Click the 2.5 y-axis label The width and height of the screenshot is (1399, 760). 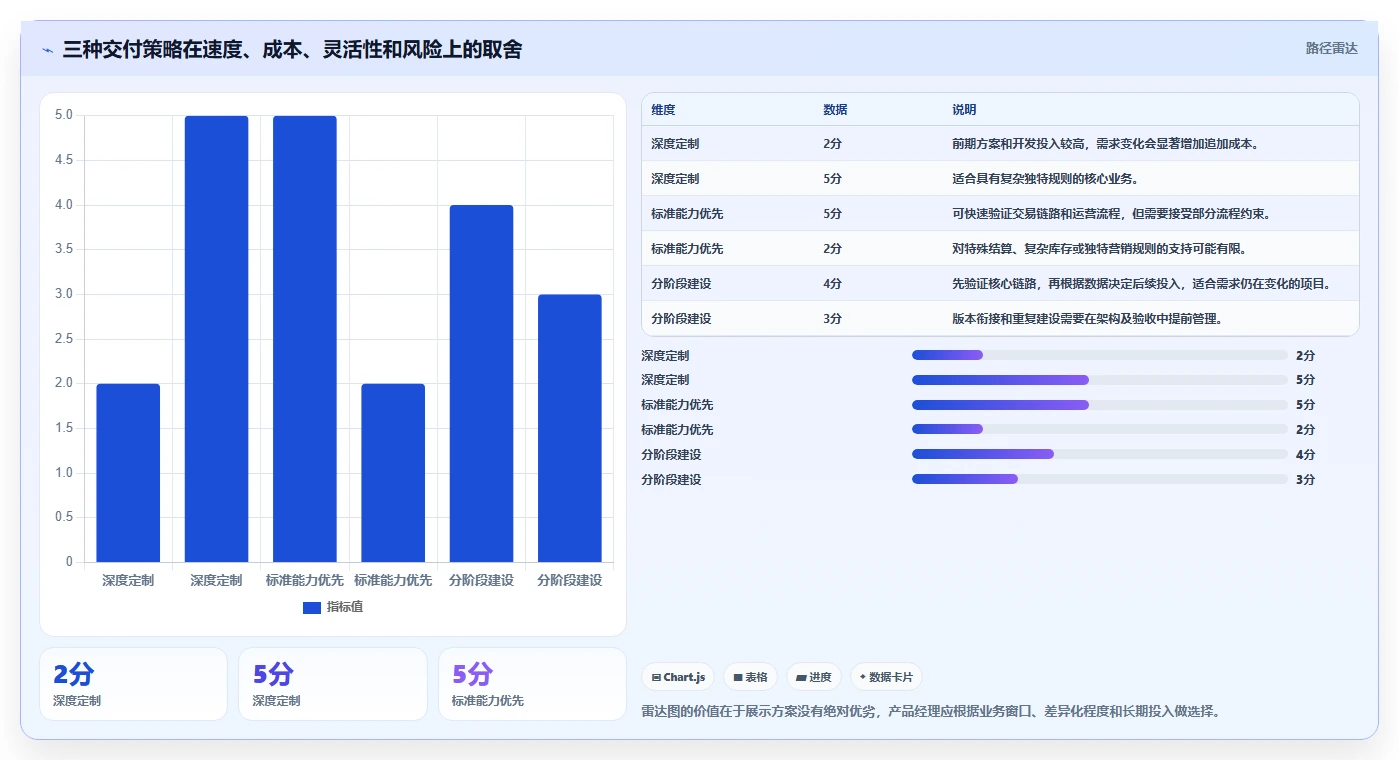(x=64, y=339)
